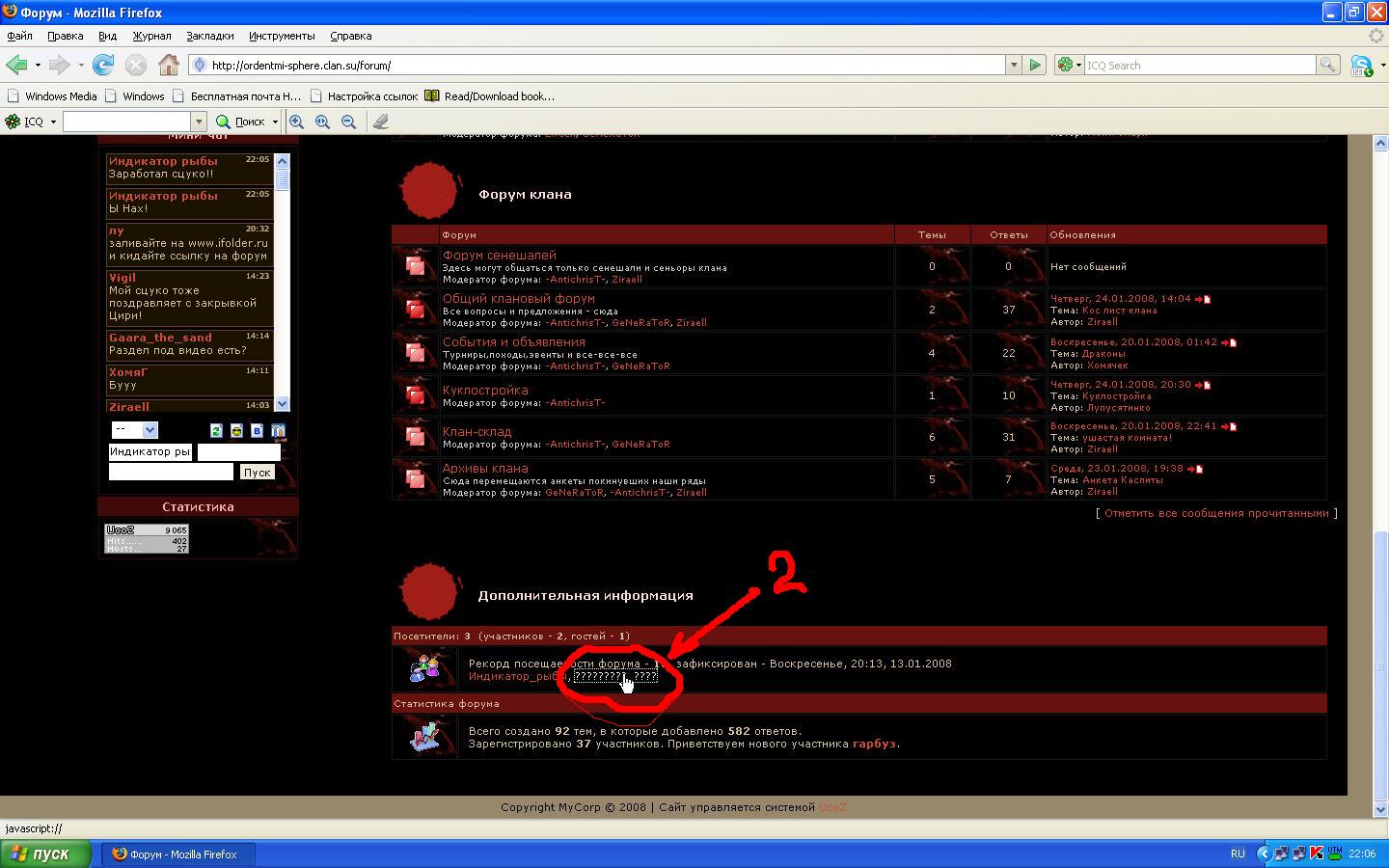1389x868 pixels.
Task: Click the Windows пуск start button
Action: (44, 854)
